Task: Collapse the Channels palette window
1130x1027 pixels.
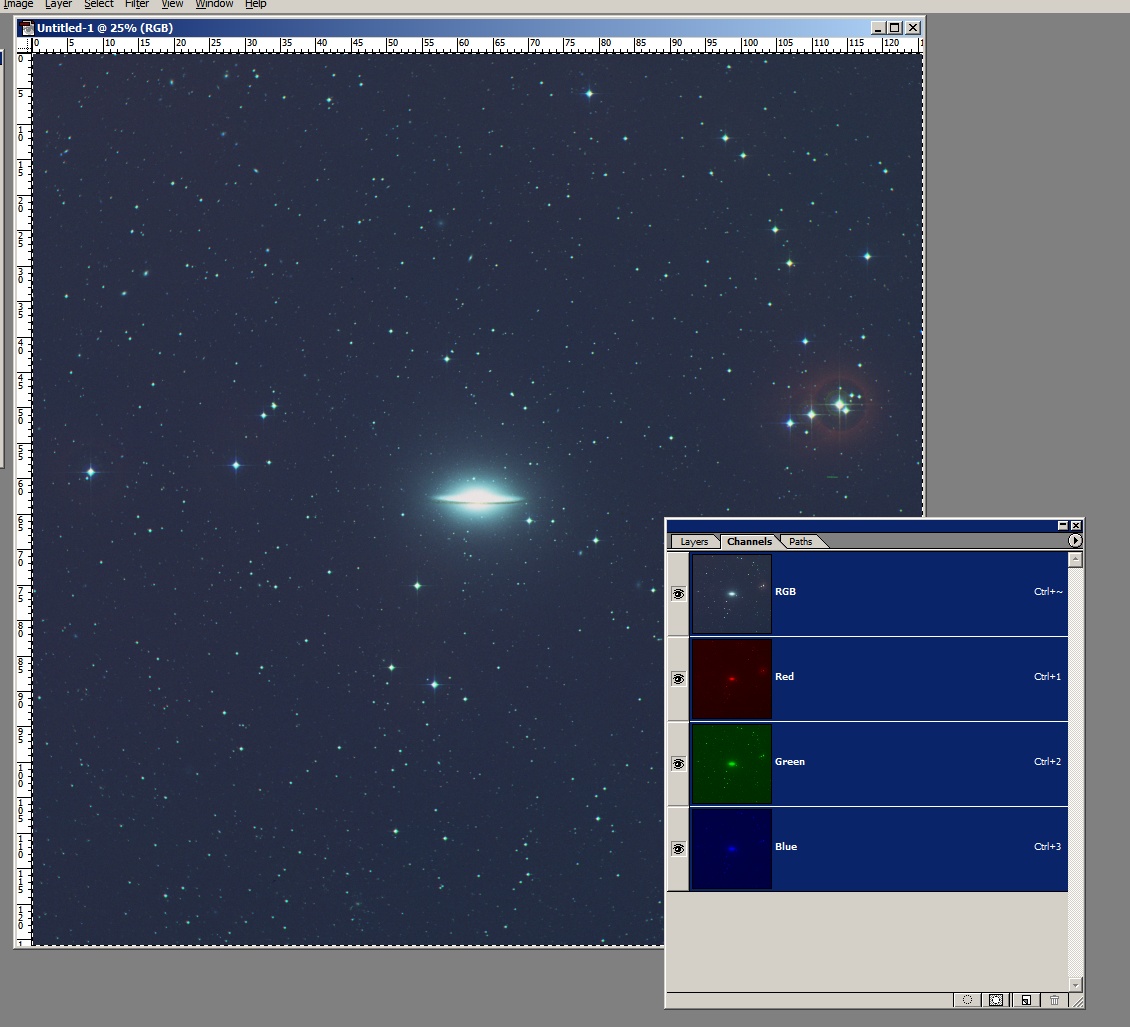Action: pos(1062,525)
